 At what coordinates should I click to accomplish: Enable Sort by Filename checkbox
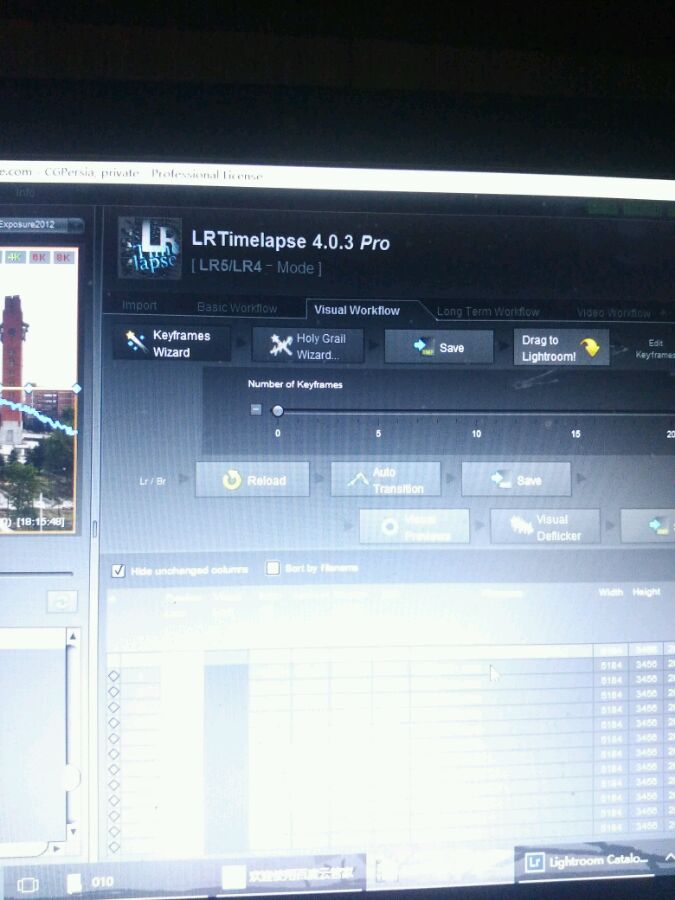[x=273, y=568]
